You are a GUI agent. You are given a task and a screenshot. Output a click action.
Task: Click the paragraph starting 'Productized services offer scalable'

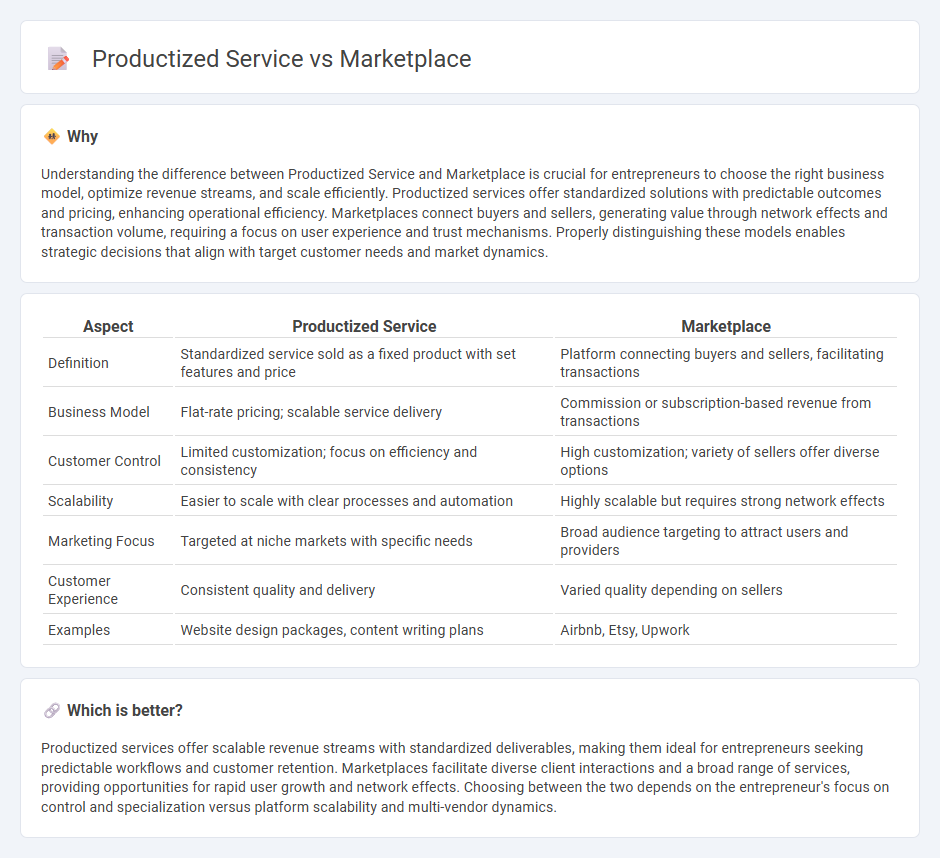pos(465,778)
